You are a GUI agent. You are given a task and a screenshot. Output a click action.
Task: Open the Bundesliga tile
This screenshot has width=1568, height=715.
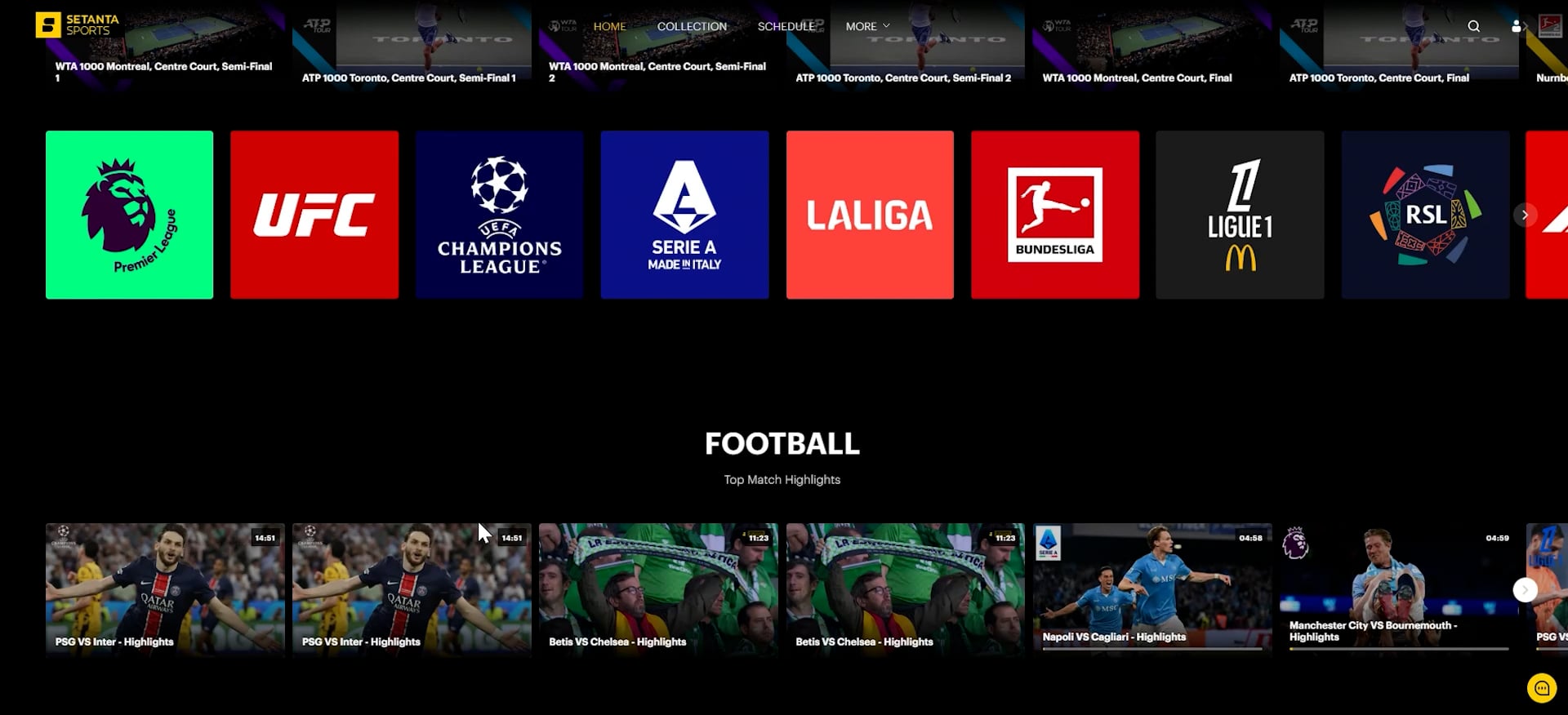(x=1055, y=215)
